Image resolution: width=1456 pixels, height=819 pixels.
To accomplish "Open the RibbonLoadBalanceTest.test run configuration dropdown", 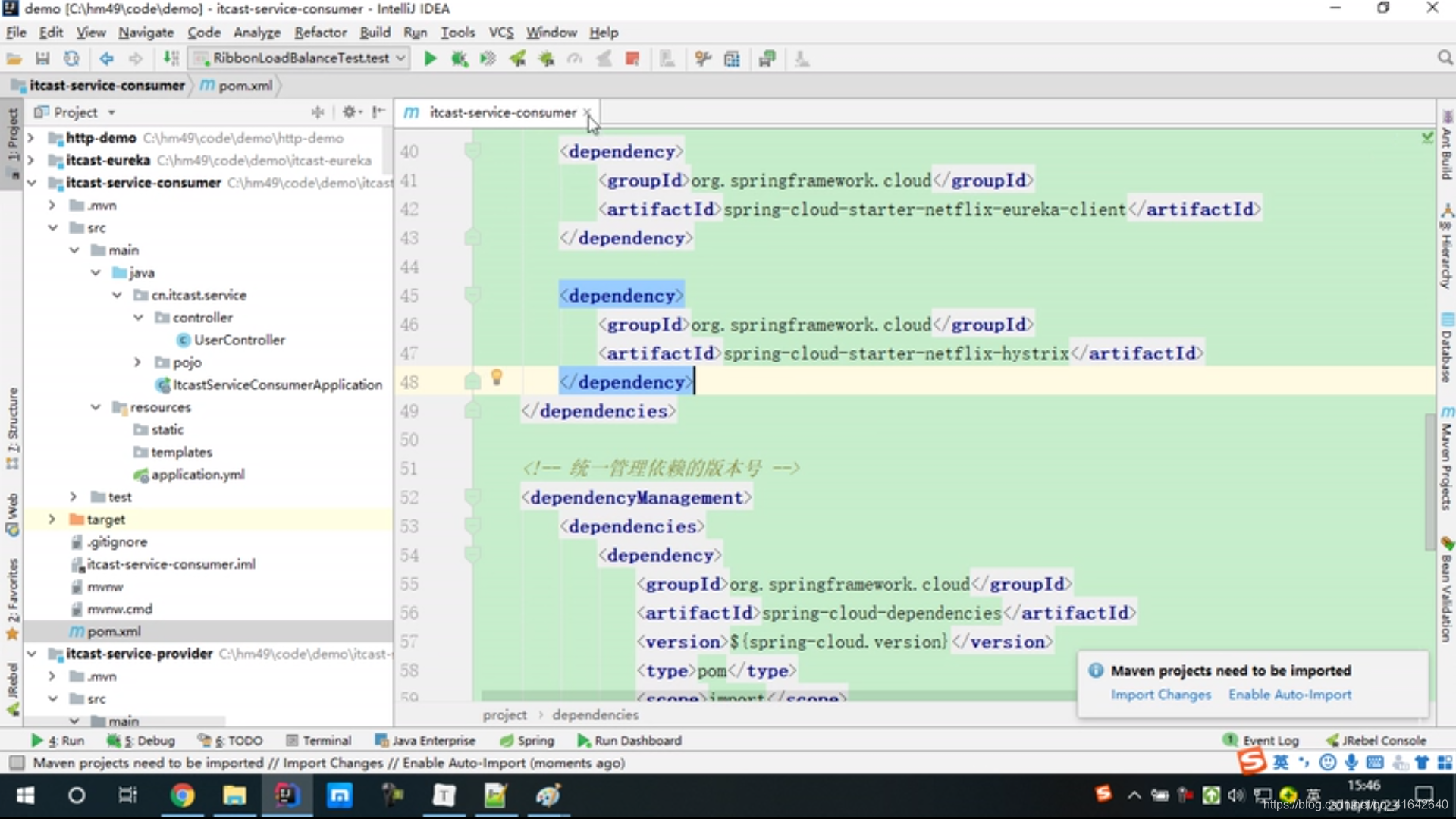I will tap(300, 58).
